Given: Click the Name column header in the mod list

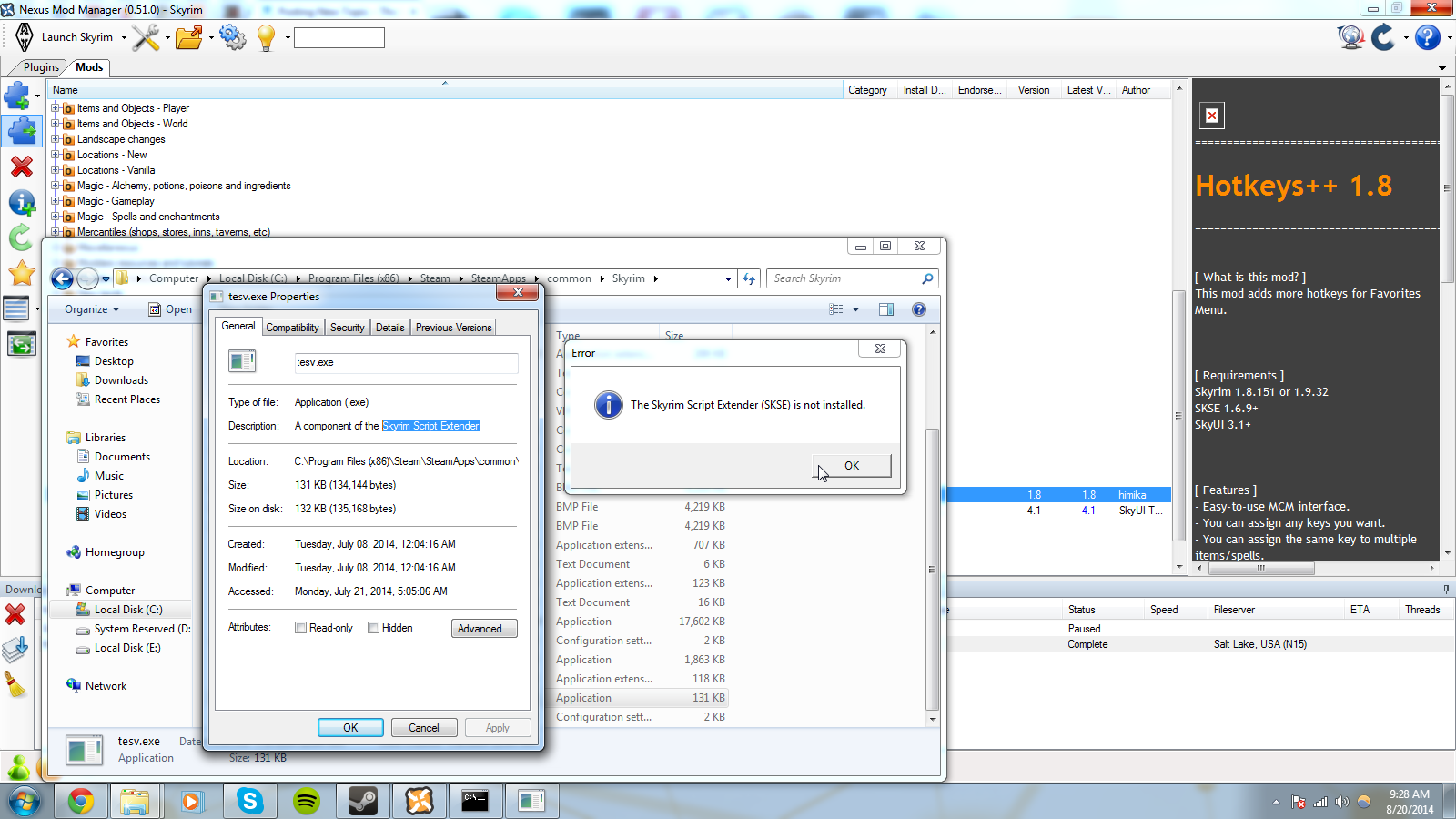Looking at the screenshot, I should (446, 90).
